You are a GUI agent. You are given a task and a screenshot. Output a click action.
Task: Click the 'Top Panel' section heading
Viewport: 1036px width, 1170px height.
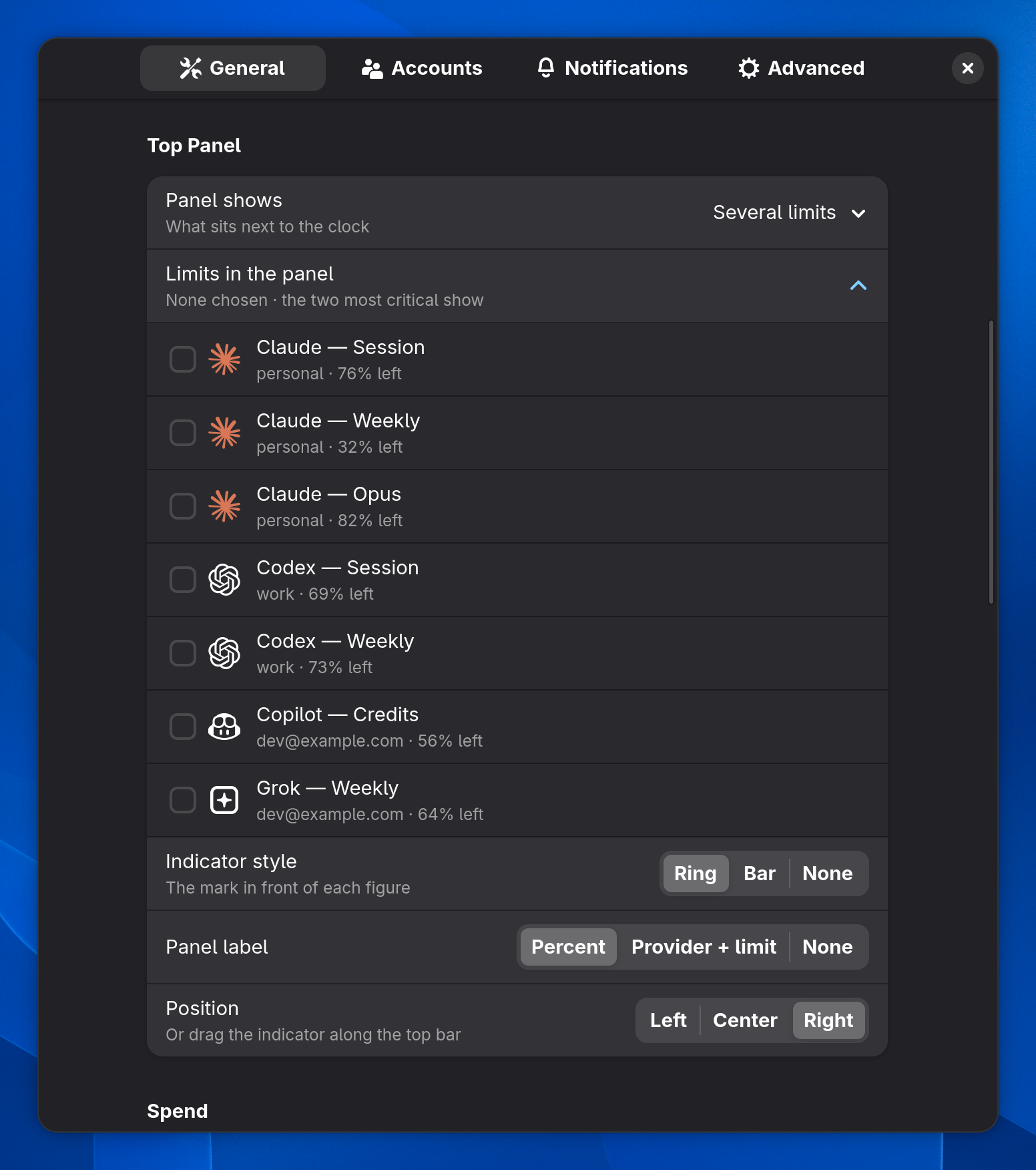pos(194,146)
